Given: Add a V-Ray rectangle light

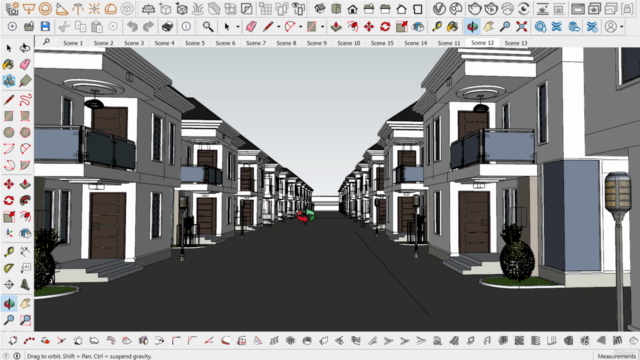Looking at the screenshot, I should (29, 8).
